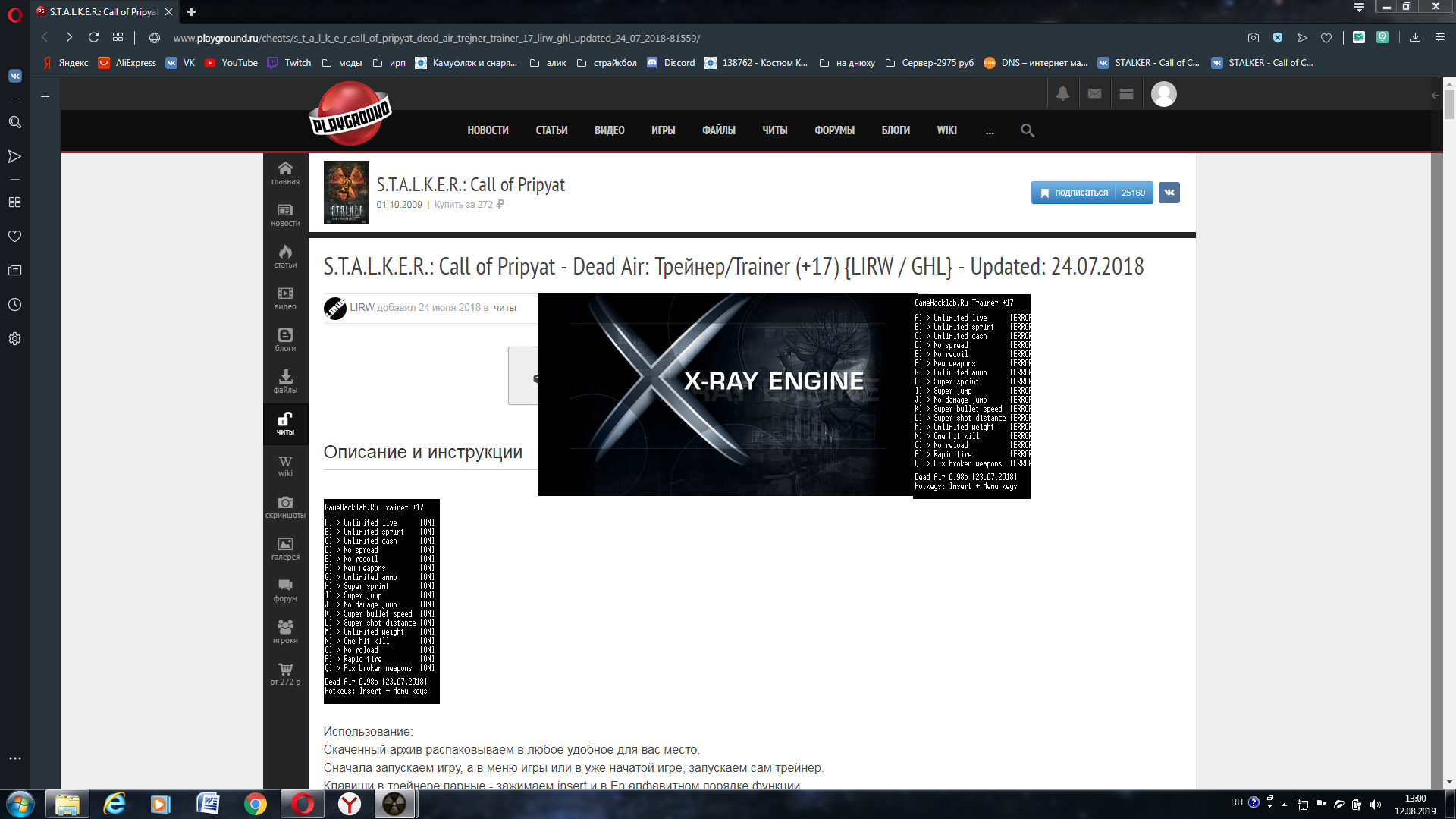Open VK messenger in Opera sidebar
1456x819 pixels.
point(14,76)
